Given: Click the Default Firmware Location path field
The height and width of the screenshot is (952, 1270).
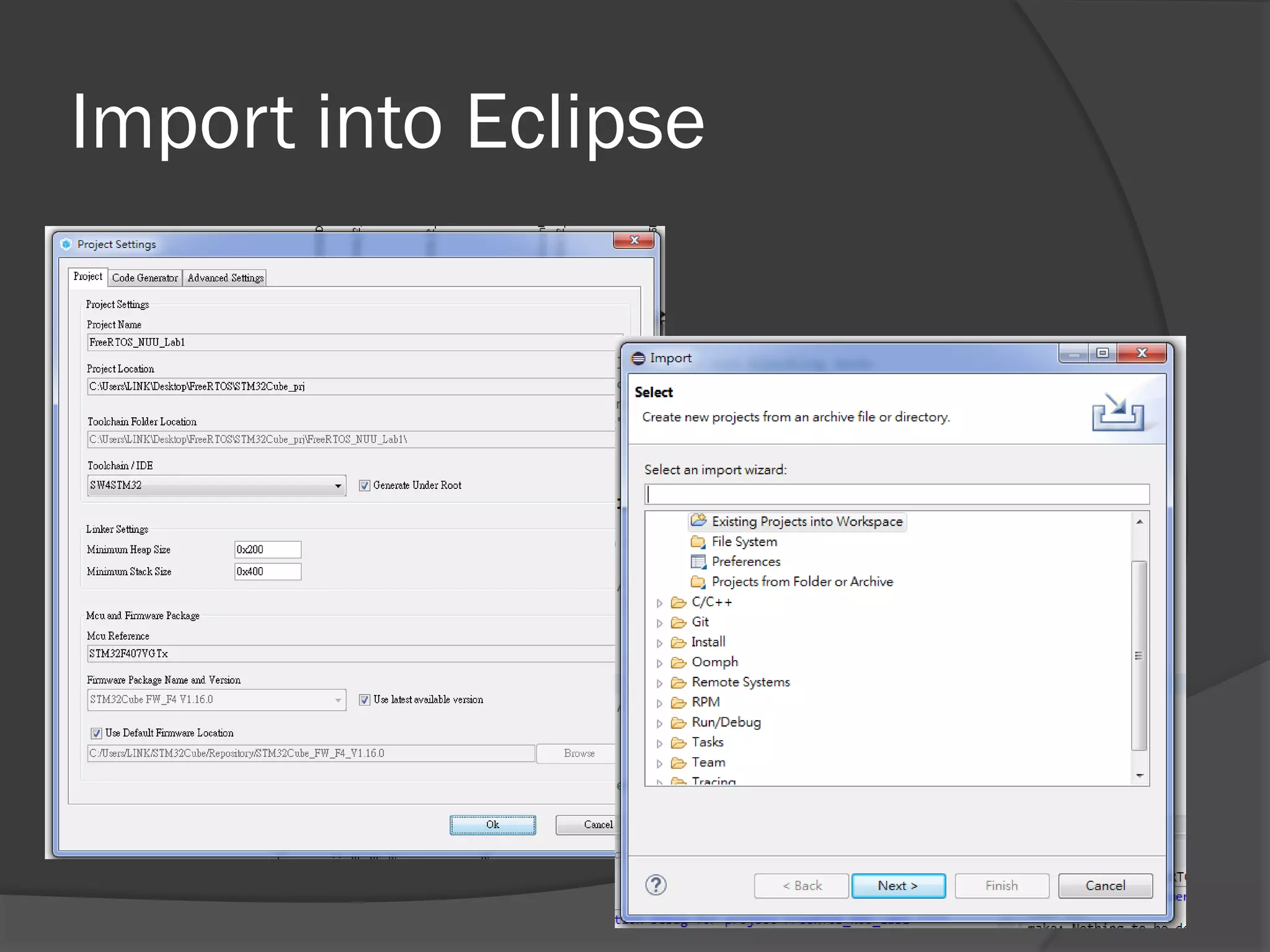Looking at the screenshot, I should point(311,754).
